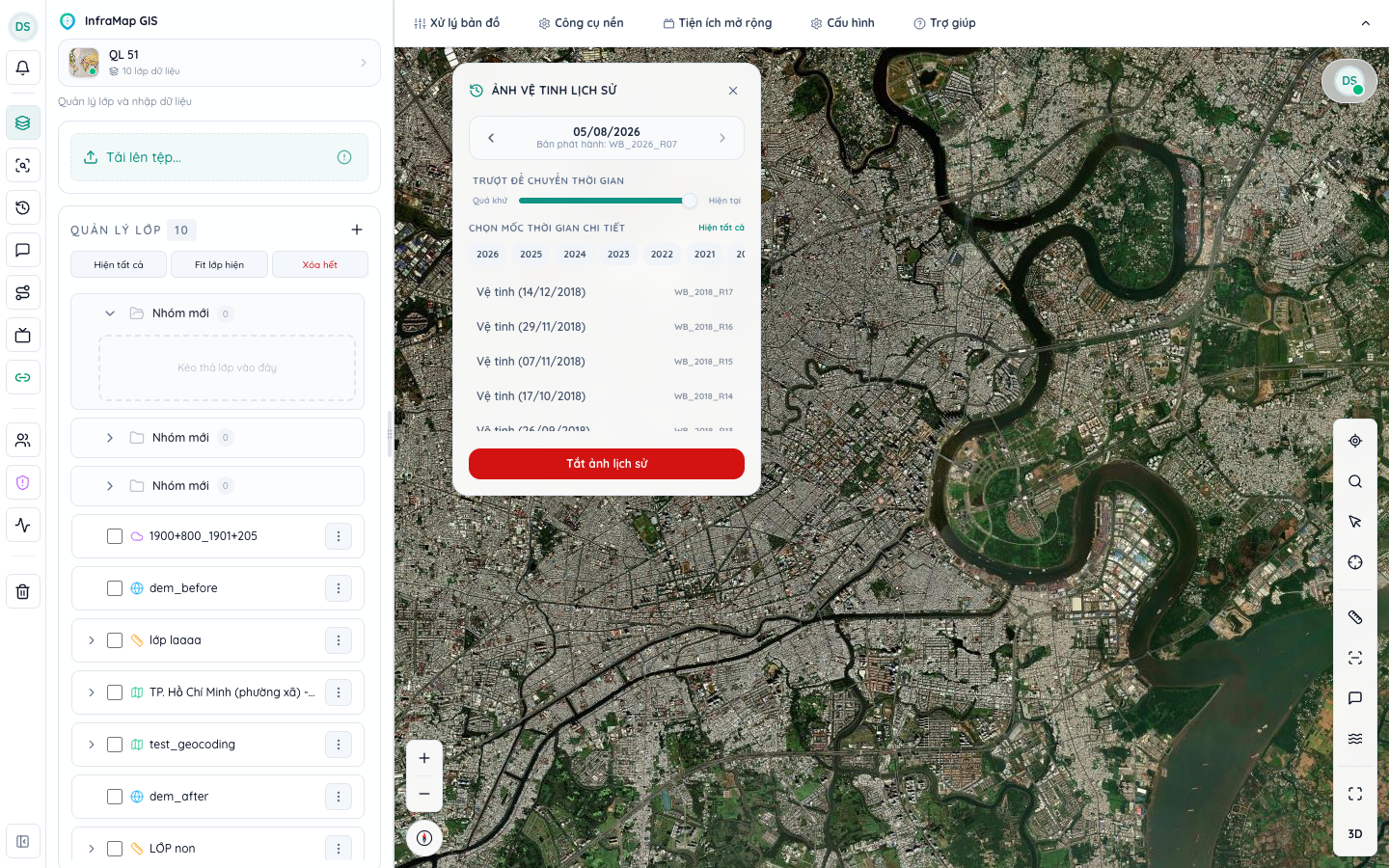The width and height of the screenshot is (1389, 868).
Task: Expand the third Nhóm mới group
Action: 110,486
